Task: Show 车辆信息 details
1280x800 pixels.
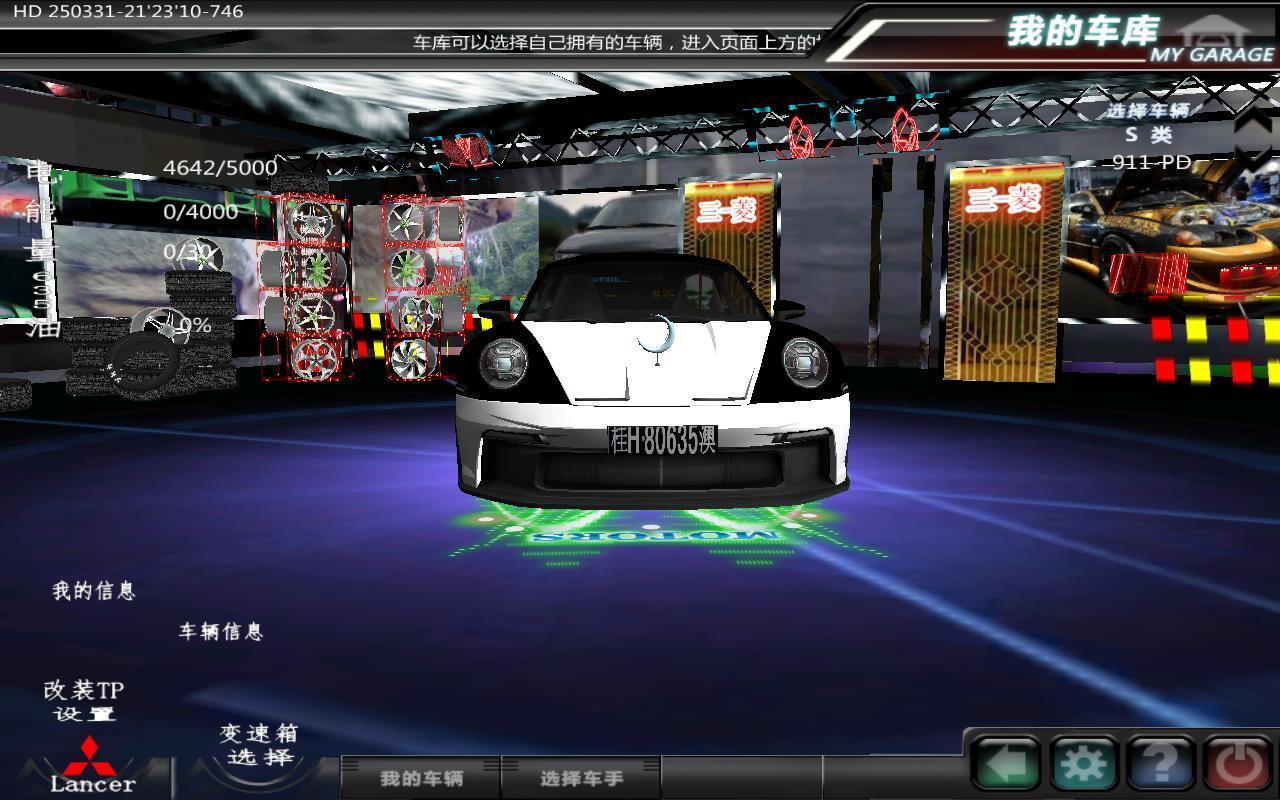Action: point(220,631)
